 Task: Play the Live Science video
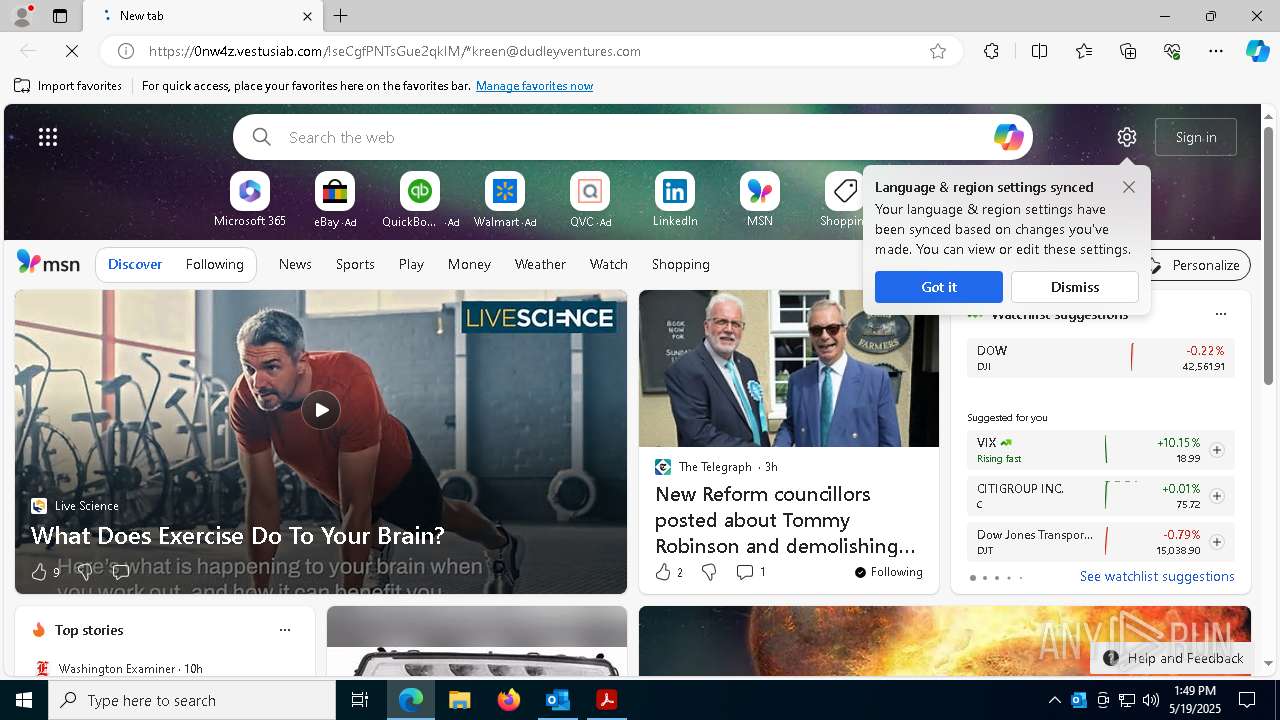321,410
